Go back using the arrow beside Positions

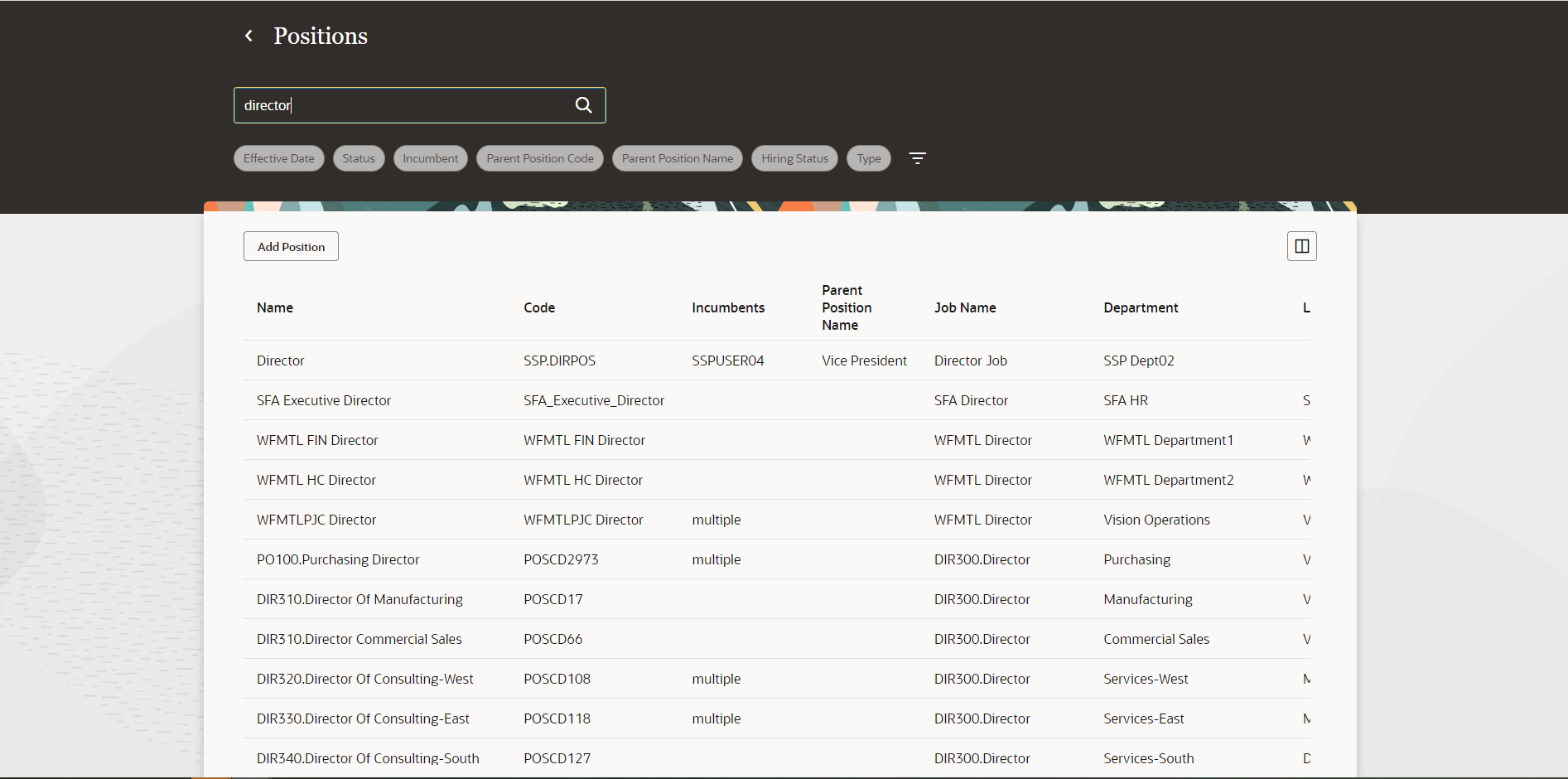(x=248, y=36)
